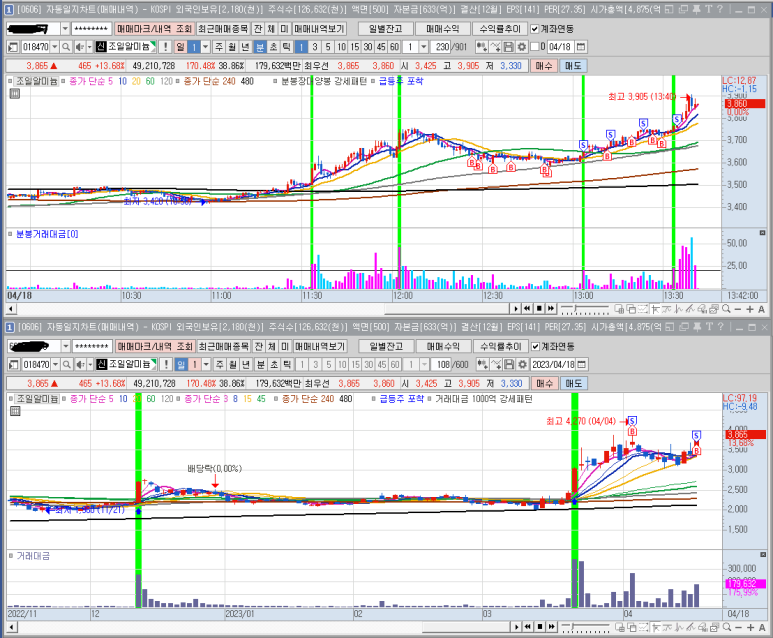The height and width of the screenshot is (638, 773).
Task: Click candle count field 230 in top window
Action: [441, 47]
